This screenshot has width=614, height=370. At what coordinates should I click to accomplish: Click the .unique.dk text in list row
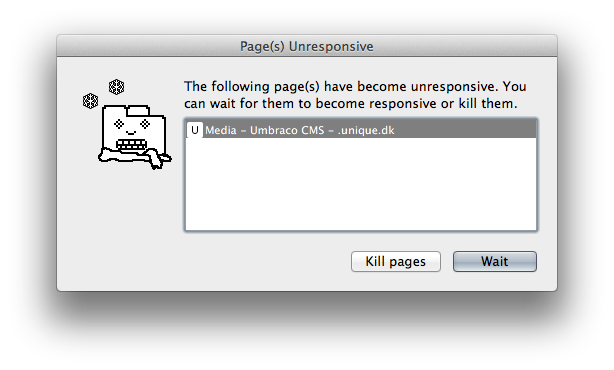pos(366,130)
